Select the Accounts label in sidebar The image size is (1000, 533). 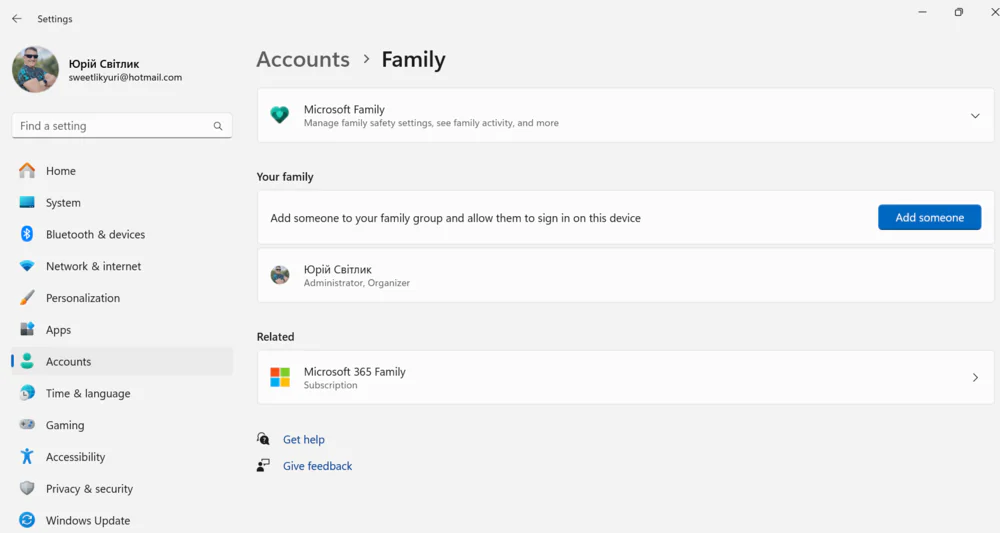tap(68, 361)
